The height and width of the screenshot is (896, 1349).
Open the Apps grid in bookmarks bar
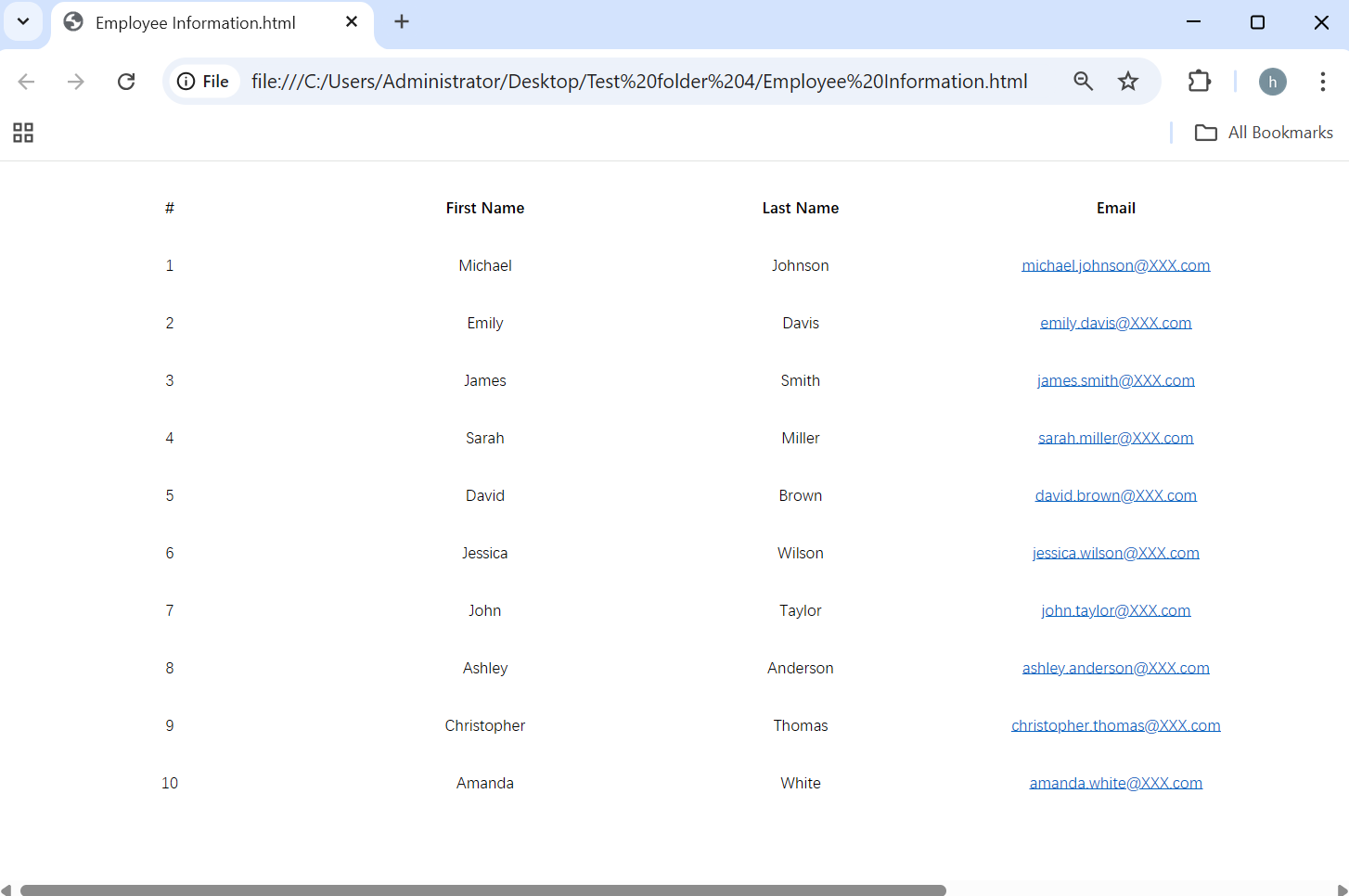[x=23, y=133]
